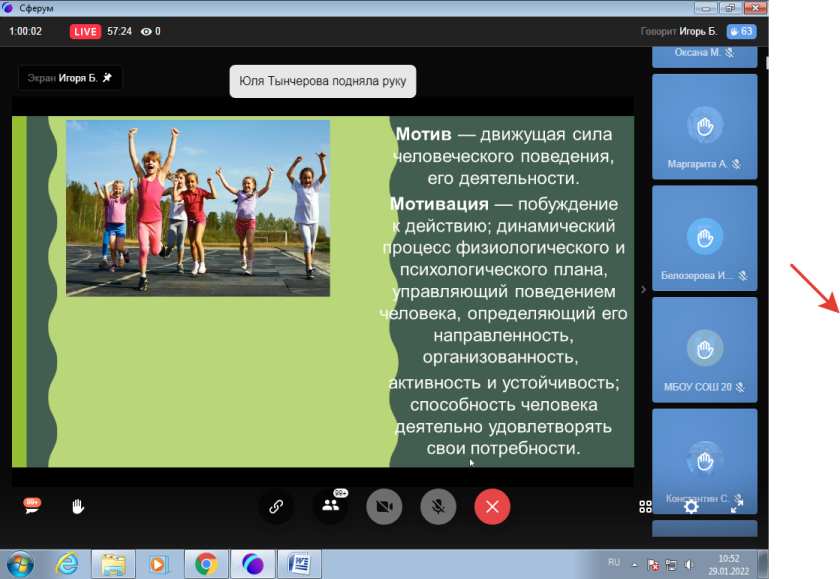Show hidden tray icons arrow
The image size is (840, 579).
click(634, 565)
